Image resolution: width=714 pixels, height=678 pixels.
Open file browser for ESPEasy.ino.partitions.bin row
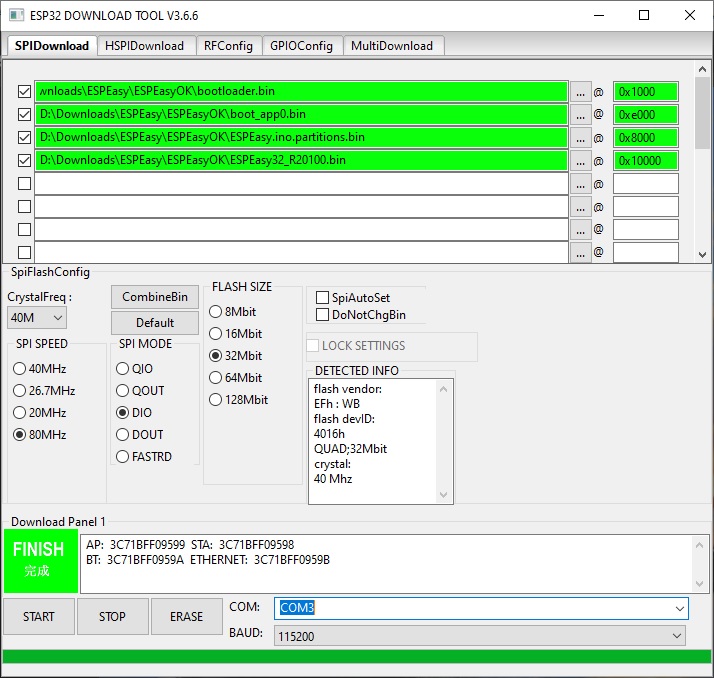click(x=581, y=138)
